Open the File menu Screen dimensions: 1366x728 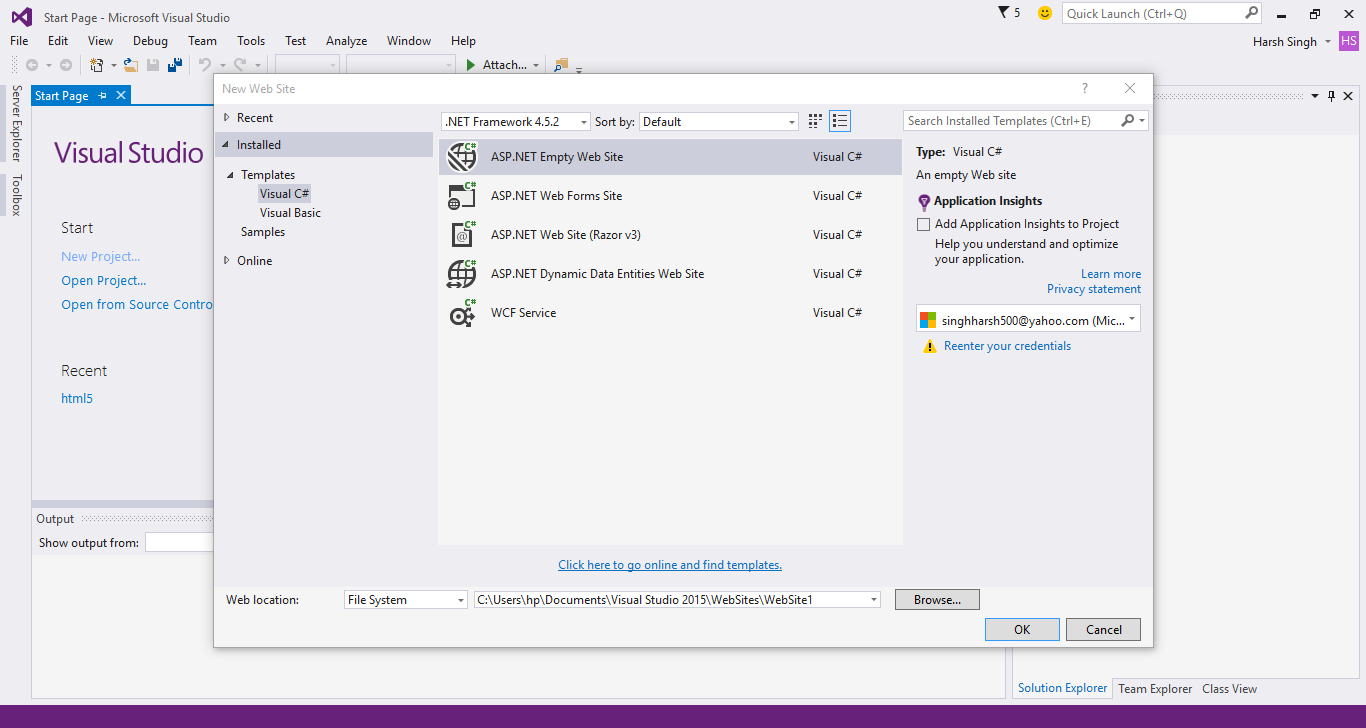pyautogui.click(x=19, y=41)
